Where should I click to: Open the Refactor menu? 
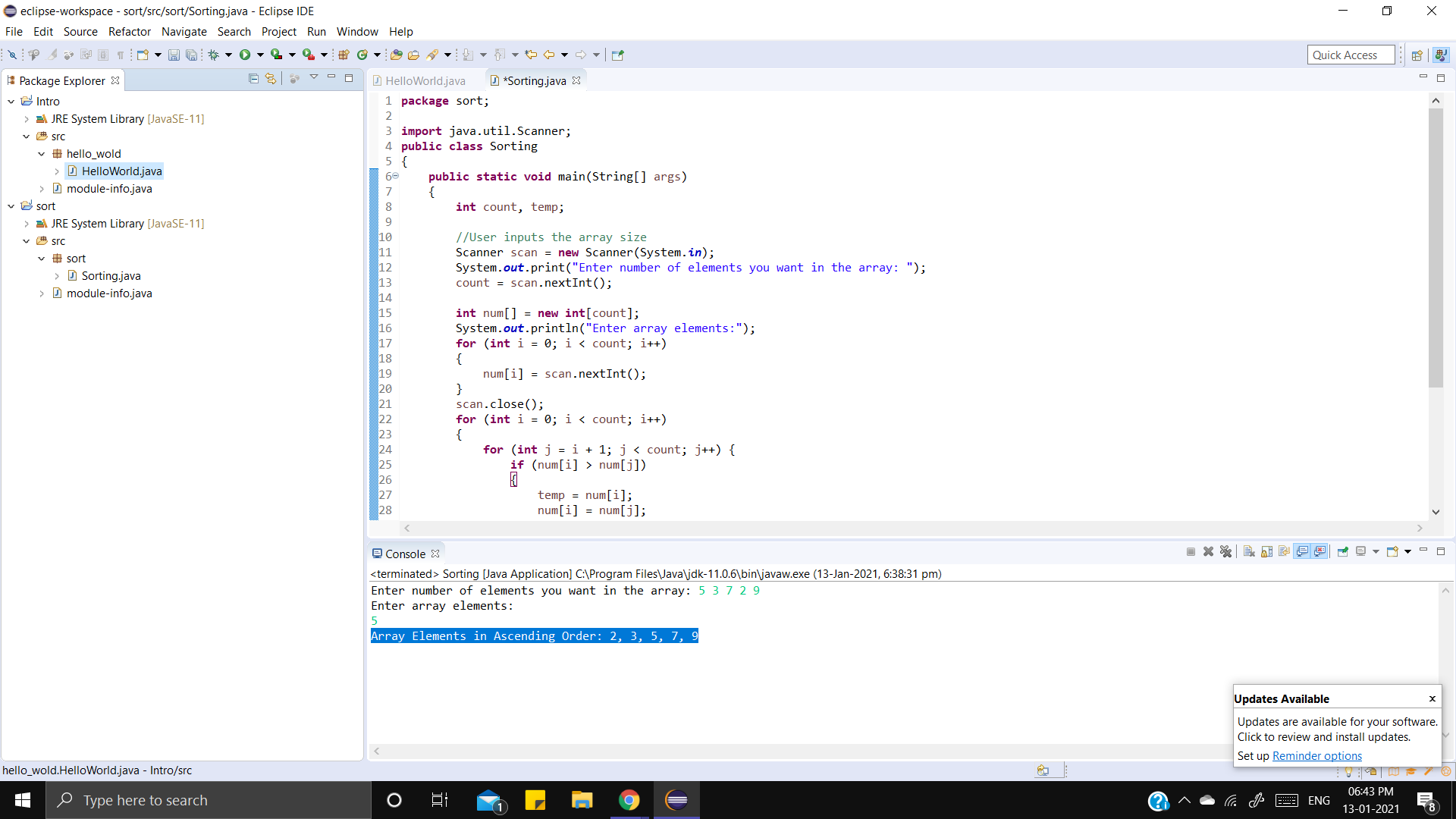130,32
